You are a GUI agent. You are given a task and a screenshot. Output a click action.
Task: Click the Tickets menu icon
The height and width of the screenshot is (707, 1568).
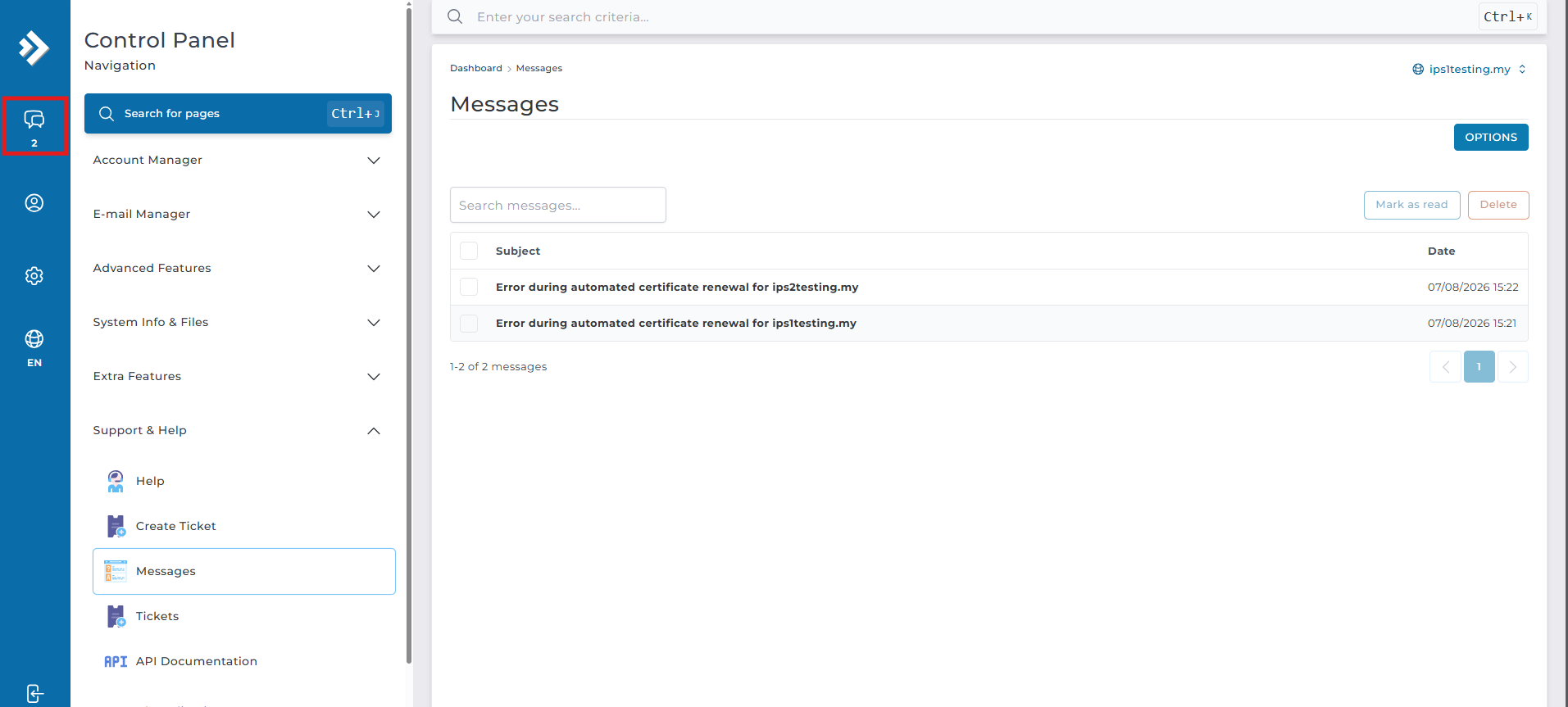pos(116,616)
